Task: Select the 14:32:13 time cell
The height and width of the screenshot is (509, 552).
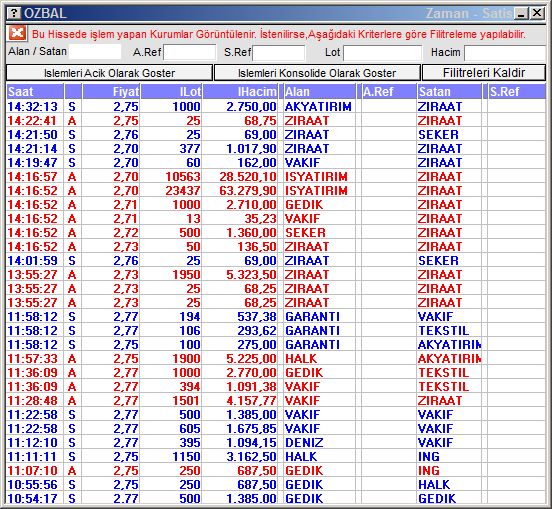Action: (x=33, y=106)
